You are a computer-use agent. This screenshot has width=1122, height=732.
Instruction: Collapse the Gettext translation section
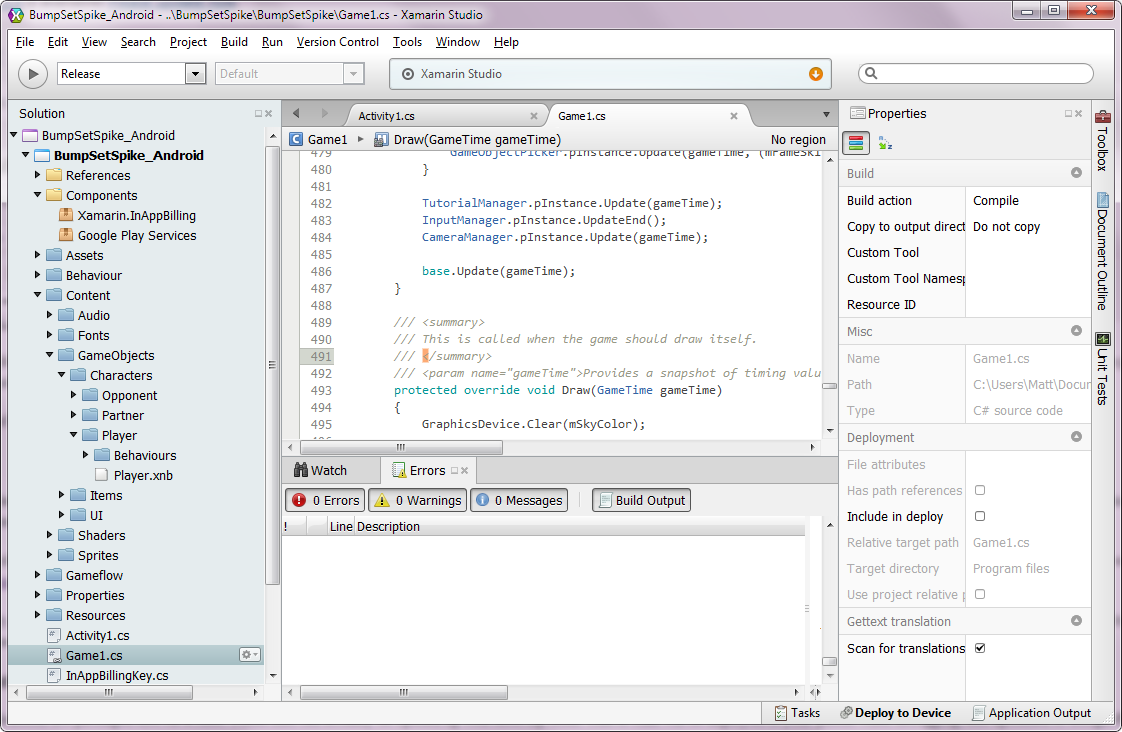(1076, 620)
